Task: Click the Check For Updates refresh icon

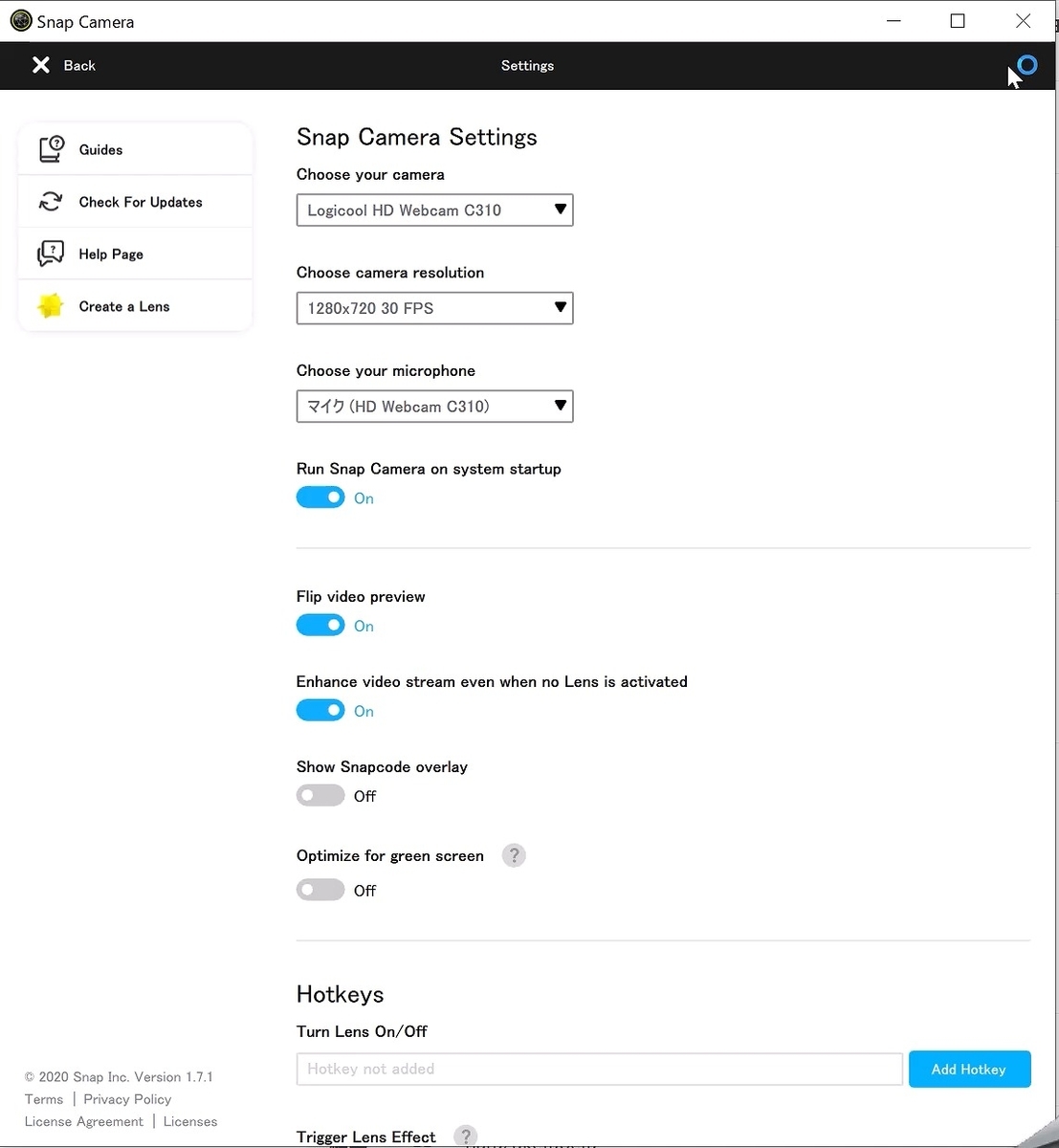Action: 50,202
